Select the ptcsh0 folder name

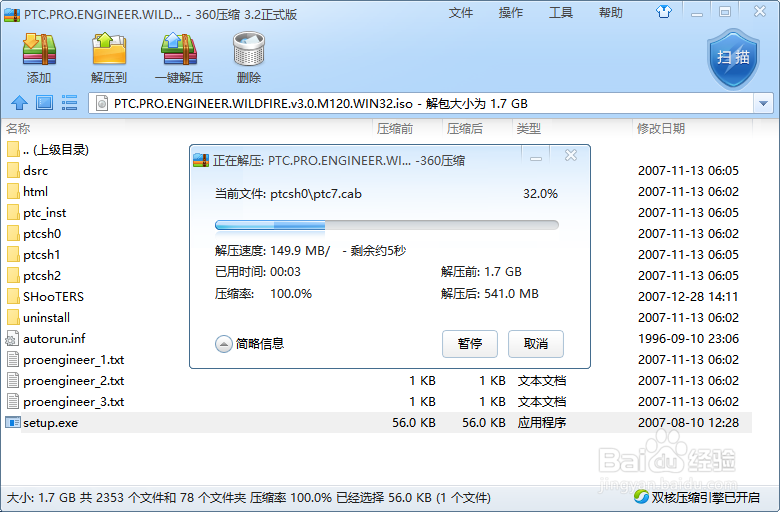point(42,233)
